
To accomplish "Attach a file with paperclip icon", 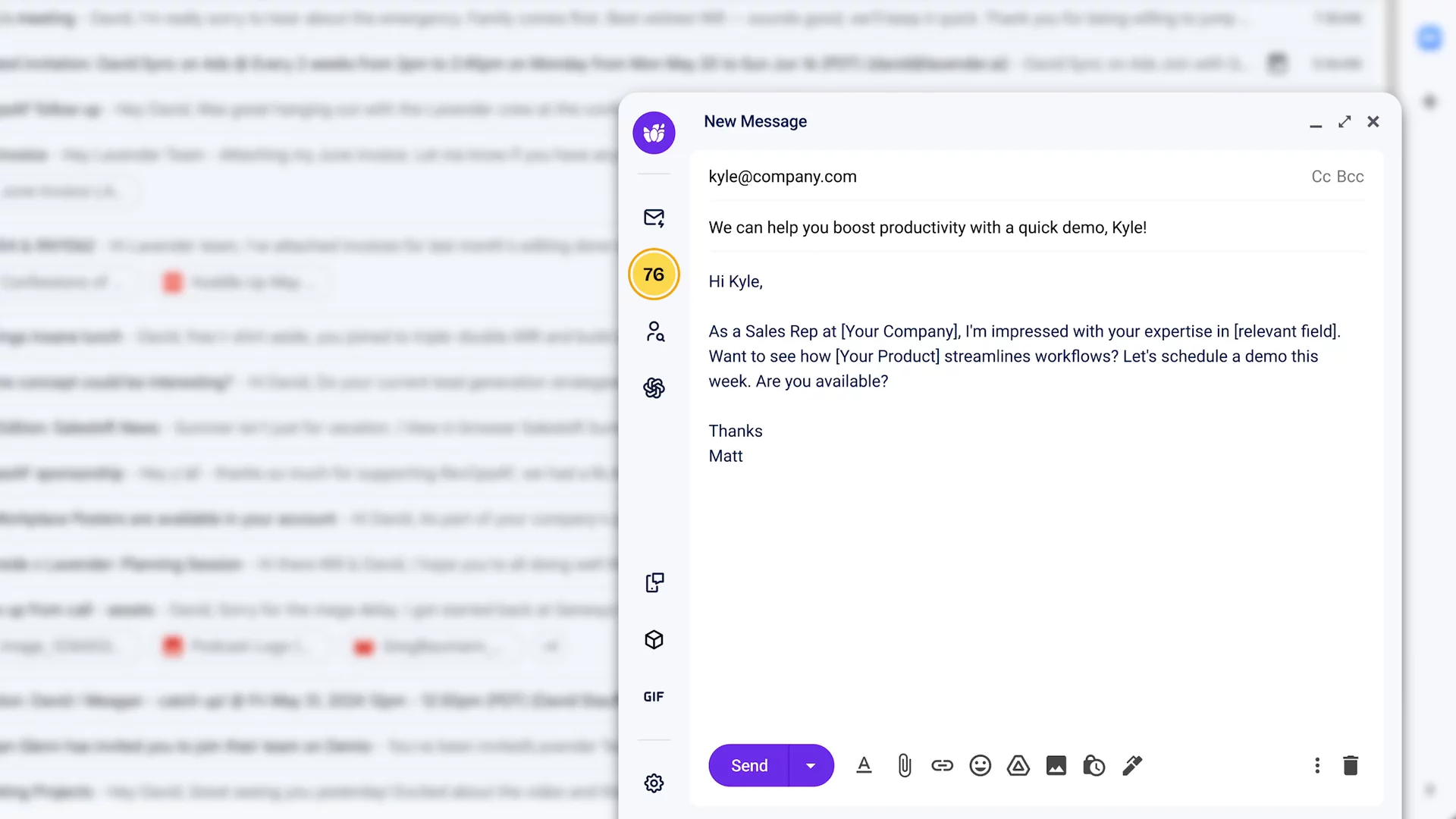I will pyautogui.click(x=904, y=766).
